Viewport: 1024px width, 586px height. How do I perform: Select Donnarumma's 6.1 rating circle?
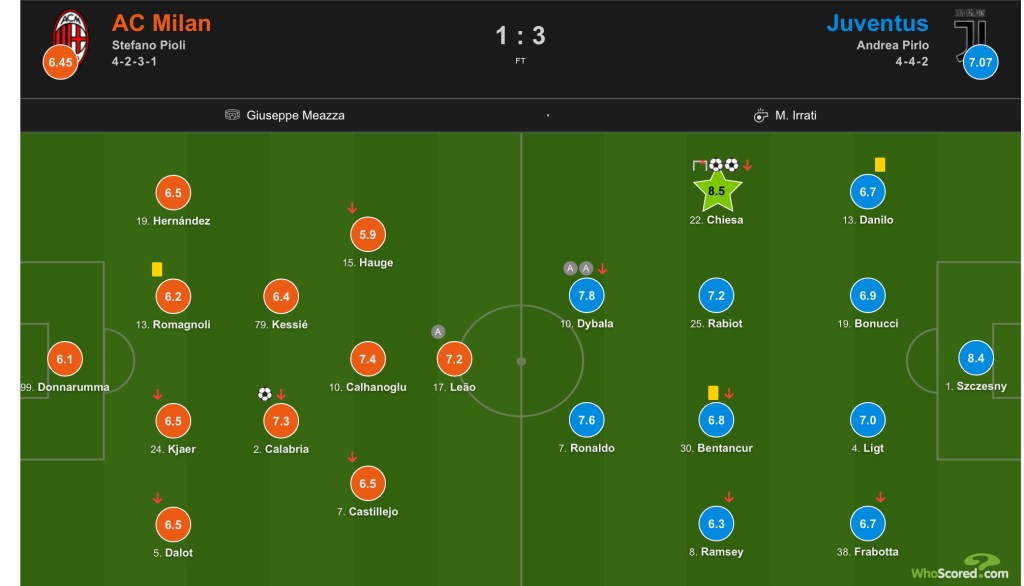point(65,359)
